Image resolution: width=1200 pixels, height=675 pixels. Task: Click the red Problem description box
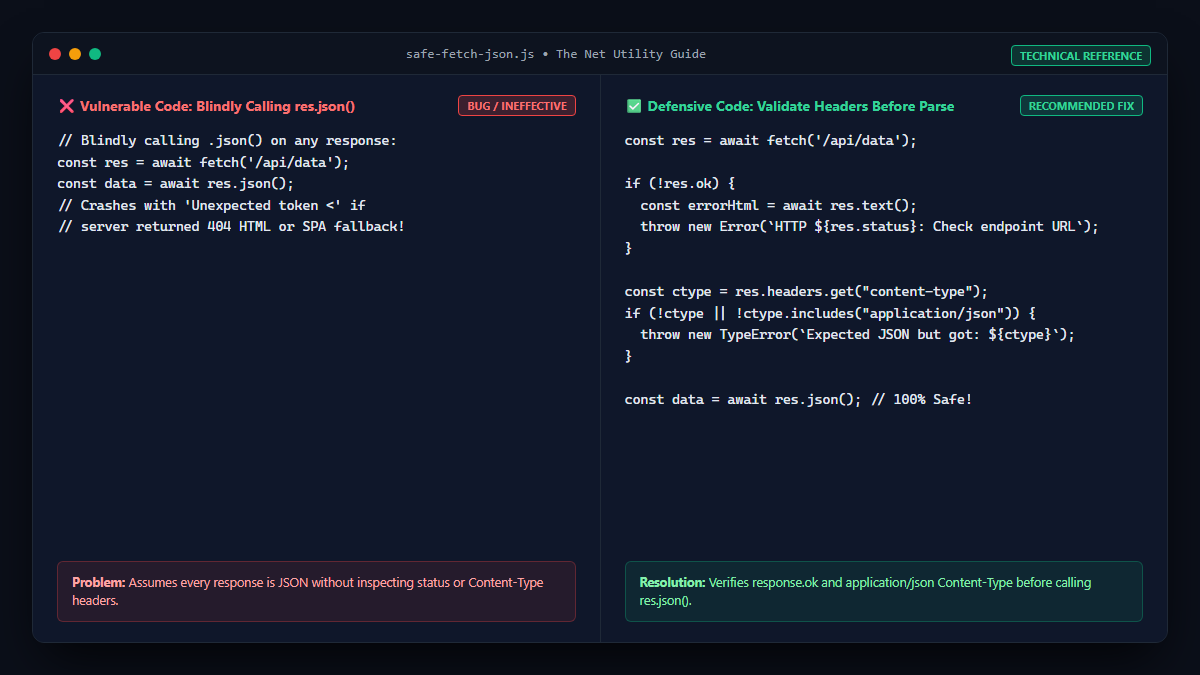tap(316, 591)
